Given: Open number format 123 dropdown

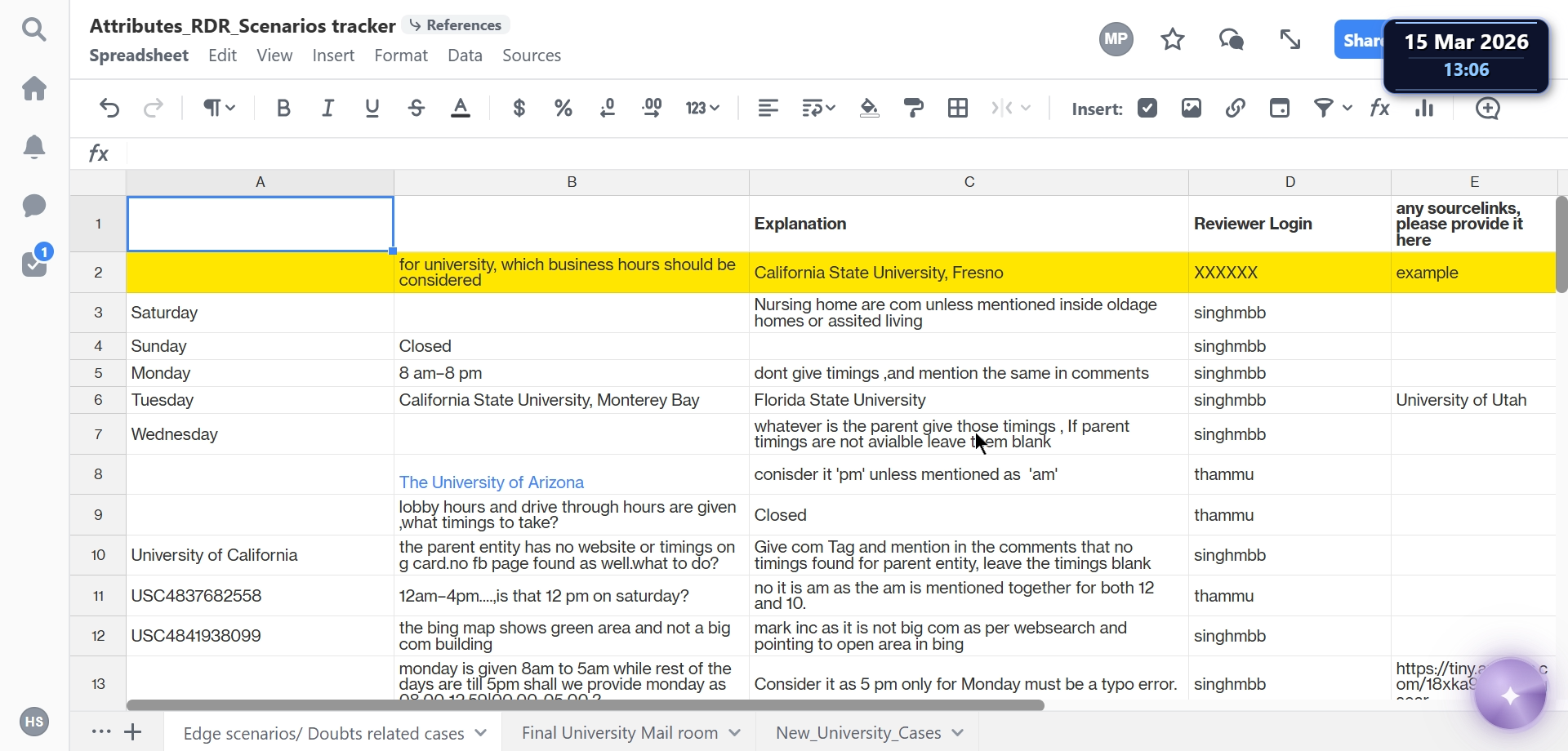Looking at the screenshot, I should [x=702, y=108].
